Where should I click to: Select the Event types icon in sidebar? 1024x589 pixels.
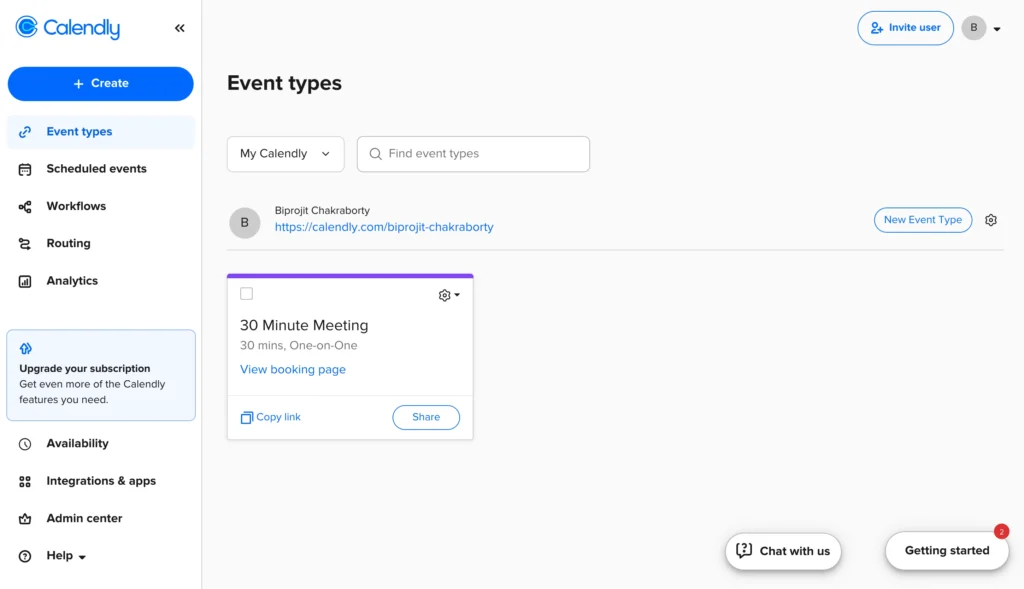tap(27, 131)
